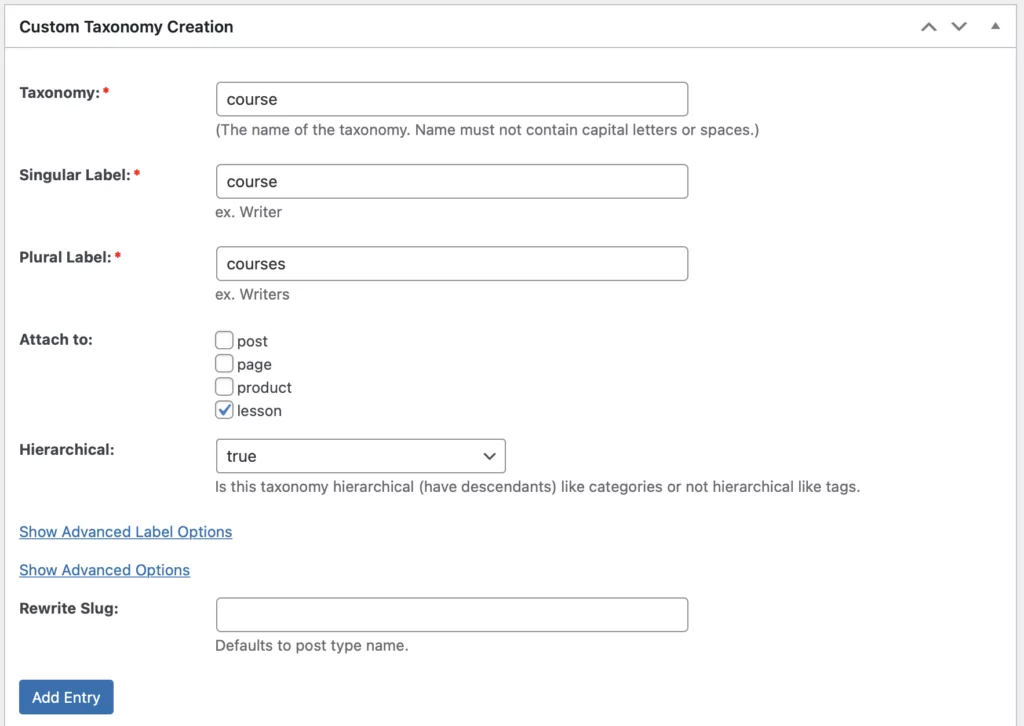Move the Custom Taxonomy Creation panel down
1024x726 pixels.
[959, 27]
